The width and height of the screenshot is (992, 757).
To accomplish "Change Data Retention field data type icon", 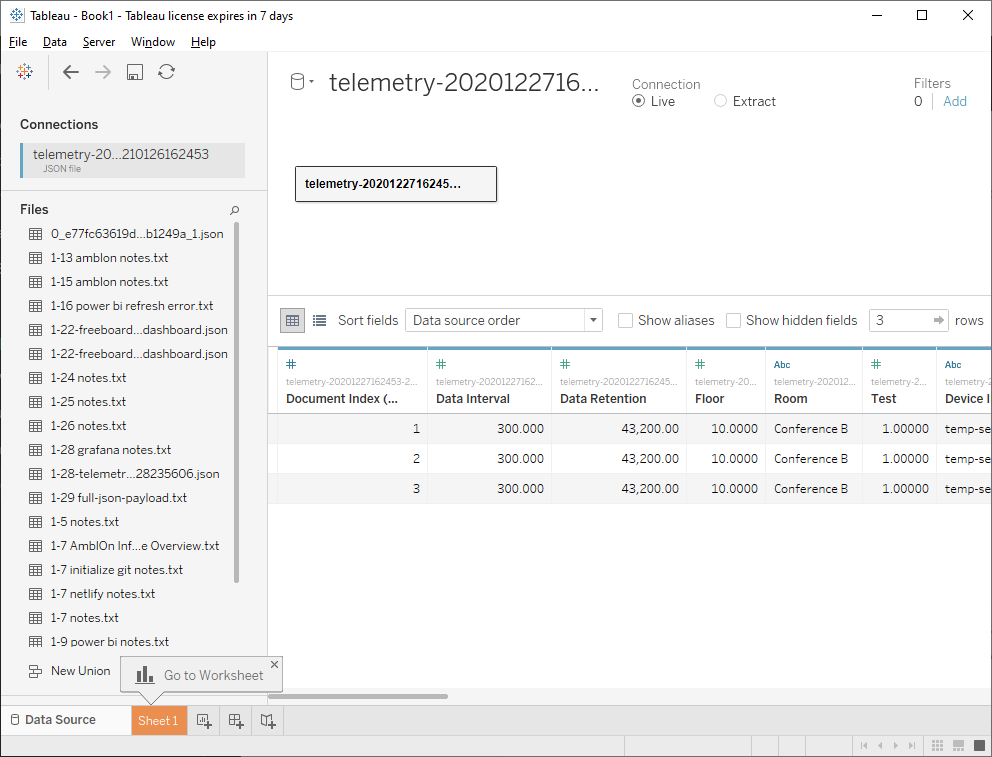I will point(565,364).
